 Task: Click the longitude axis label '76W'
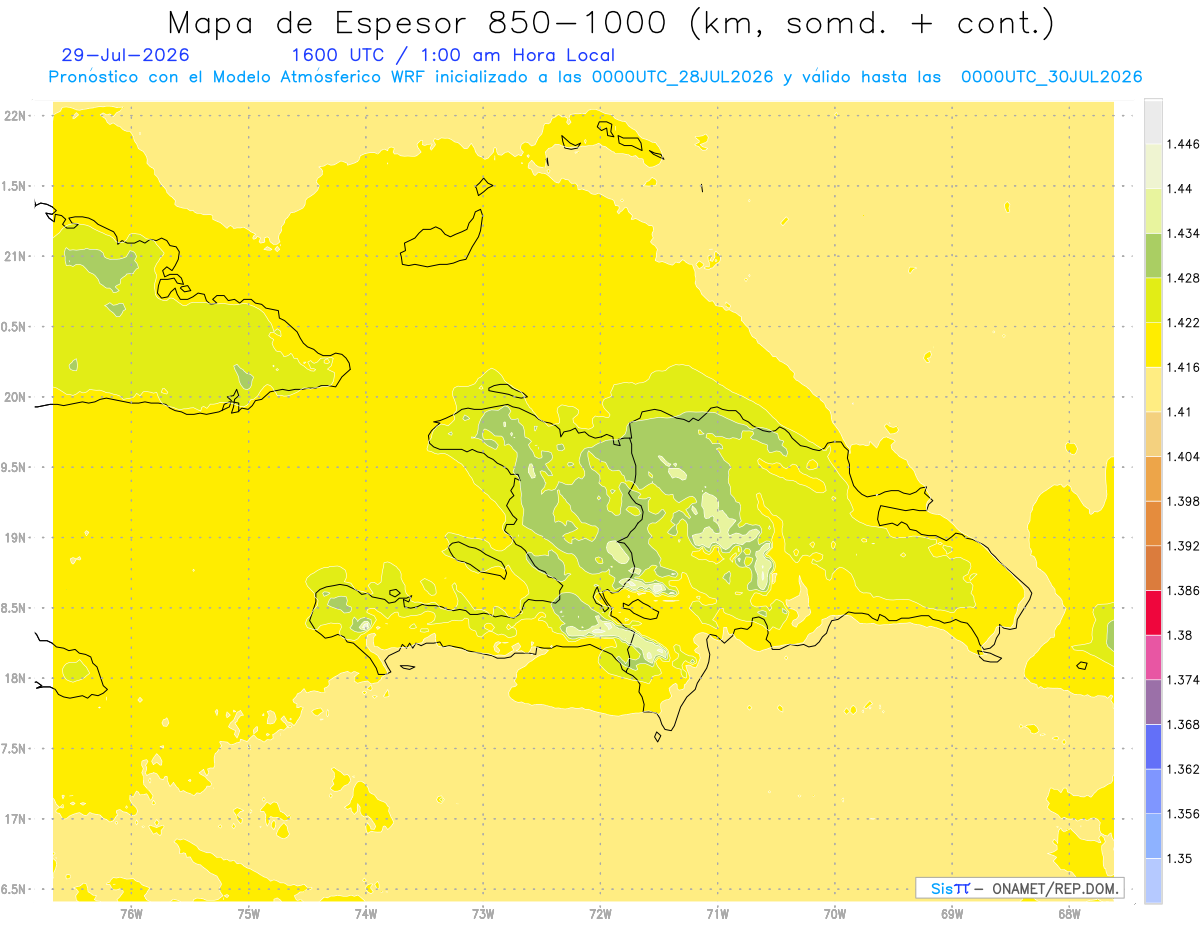131,914
